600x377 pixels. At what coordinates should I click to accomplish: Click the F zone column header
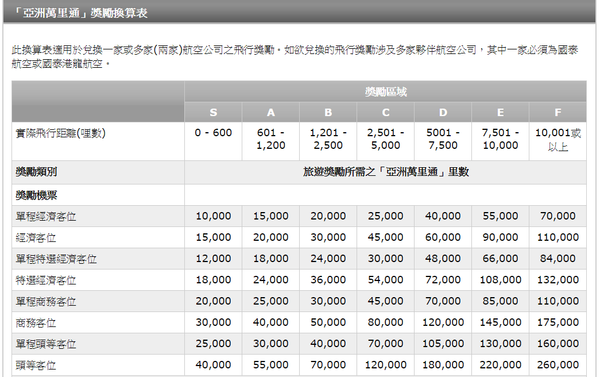[558, 112]
